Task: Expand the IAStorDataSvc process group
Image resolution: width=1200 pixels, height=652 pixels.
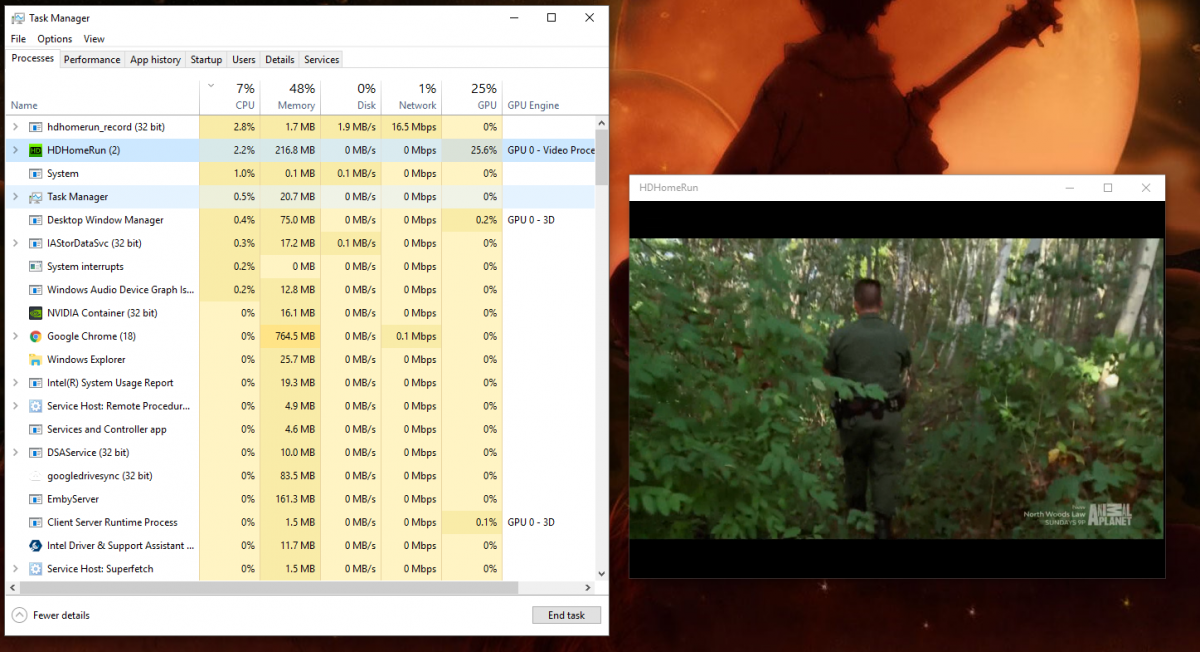Action: [15, 243]
